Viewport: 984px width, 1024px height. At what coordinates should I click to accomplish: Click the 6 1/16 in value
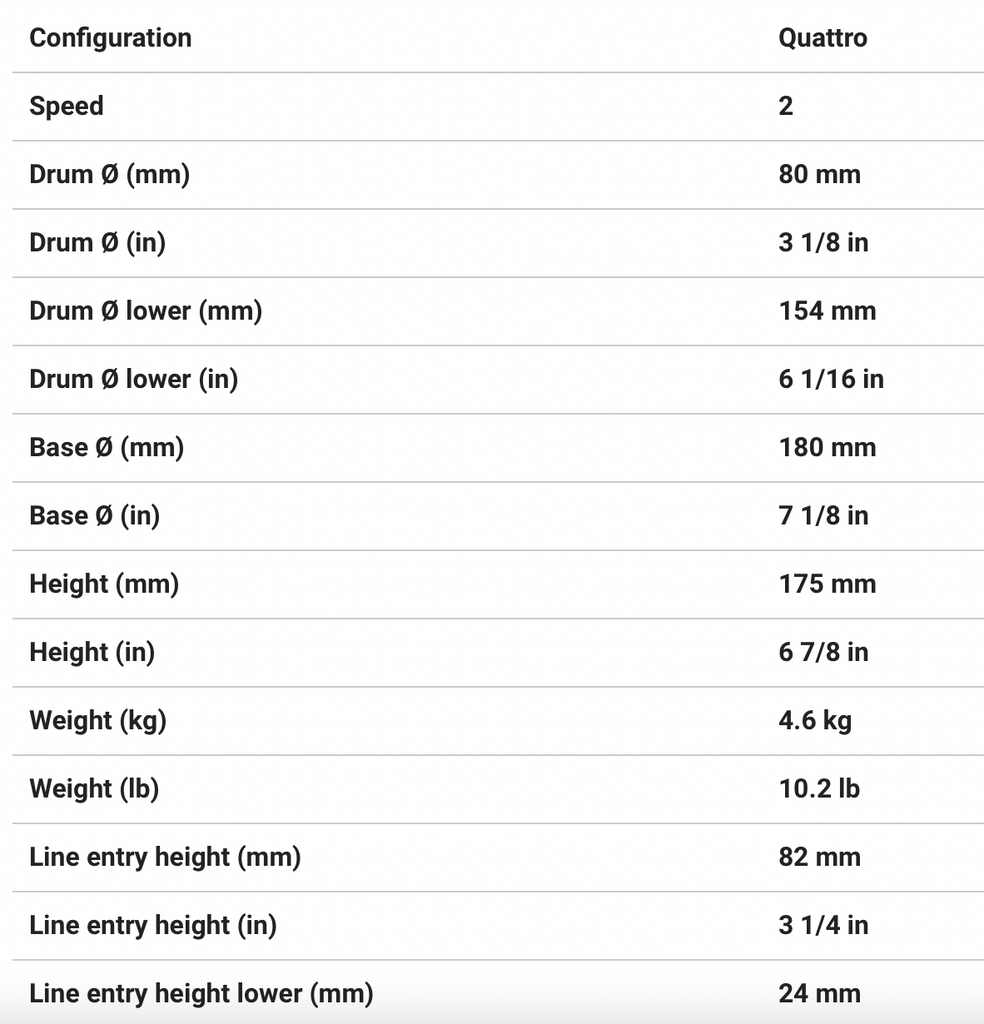click(831, 379)
